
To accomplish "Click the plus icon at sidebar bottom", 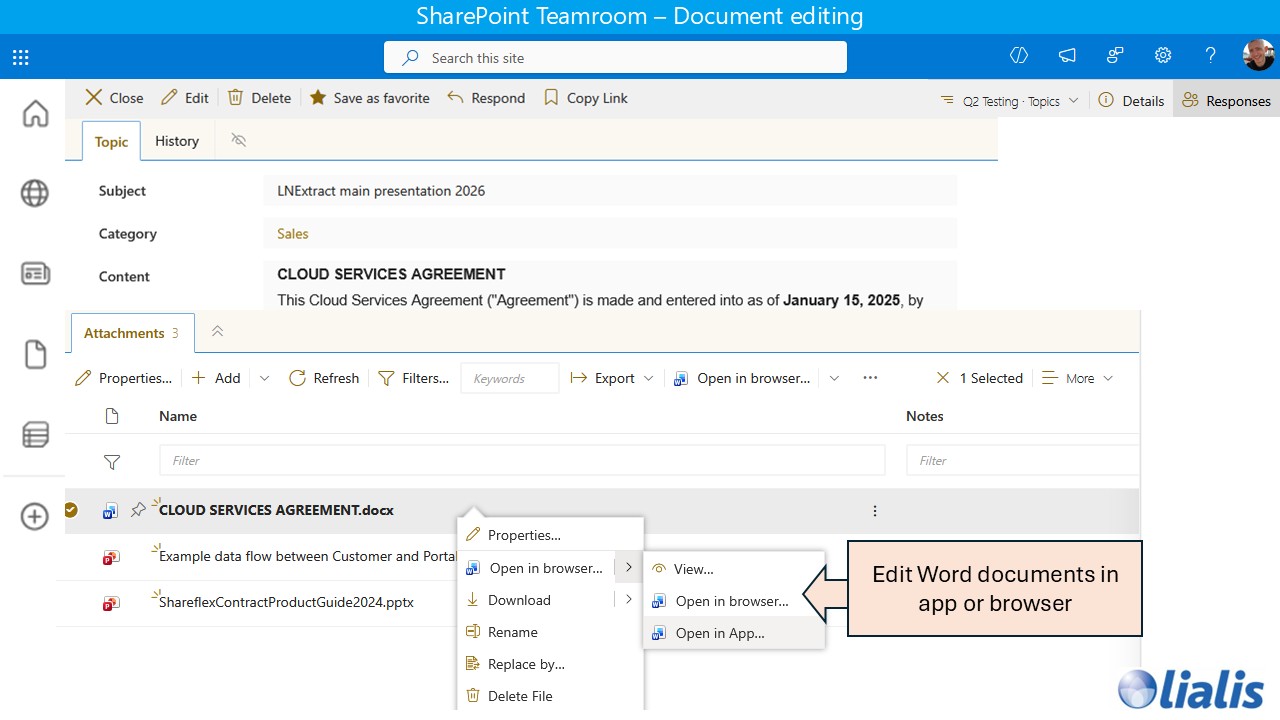I will point(34,517).
